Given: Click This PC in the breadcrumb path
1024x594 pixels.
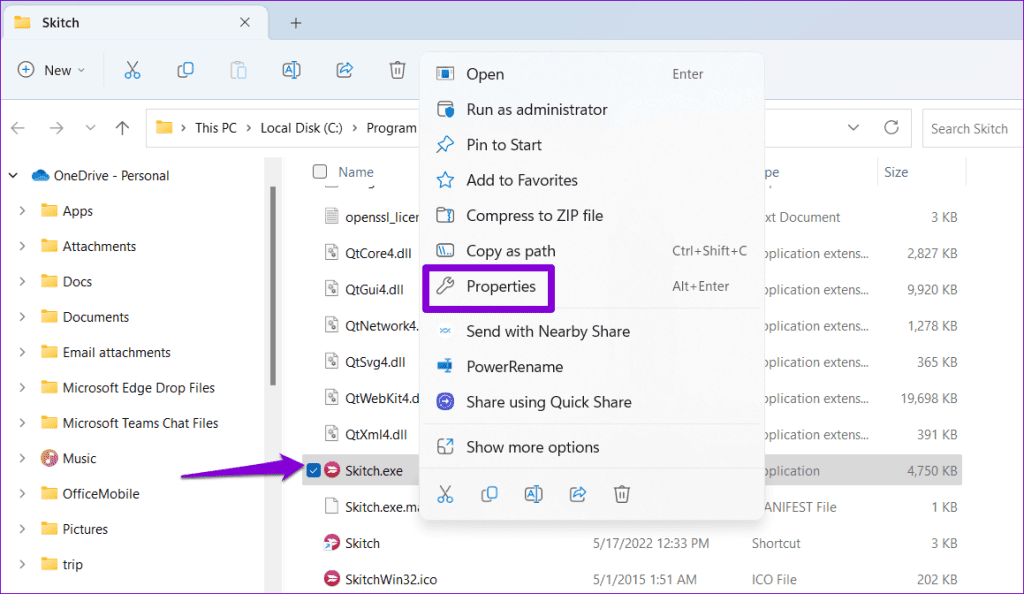Looking at the screenshot, I should (215, 128).
